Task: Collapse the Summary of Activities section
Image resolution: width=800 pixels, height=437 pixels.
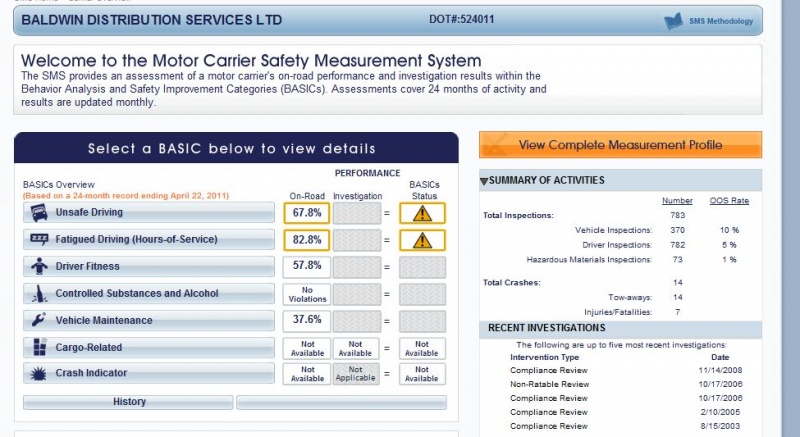Action: tap(485, 181)
